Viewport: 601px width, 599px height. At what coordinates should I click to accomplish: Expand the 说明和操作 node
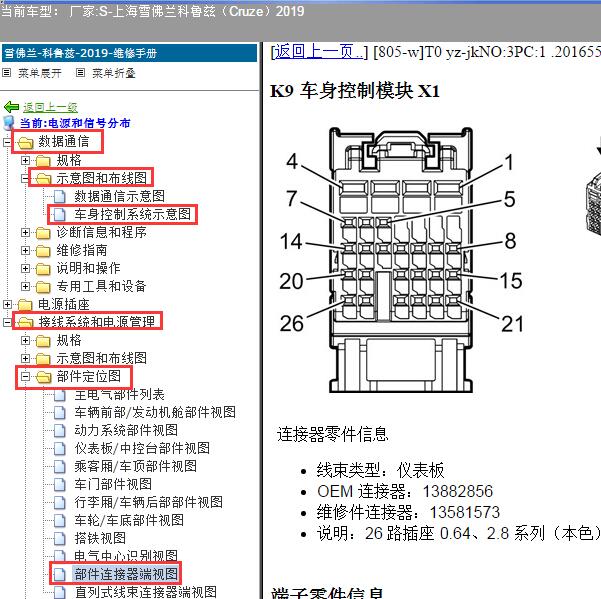(25, 269)
